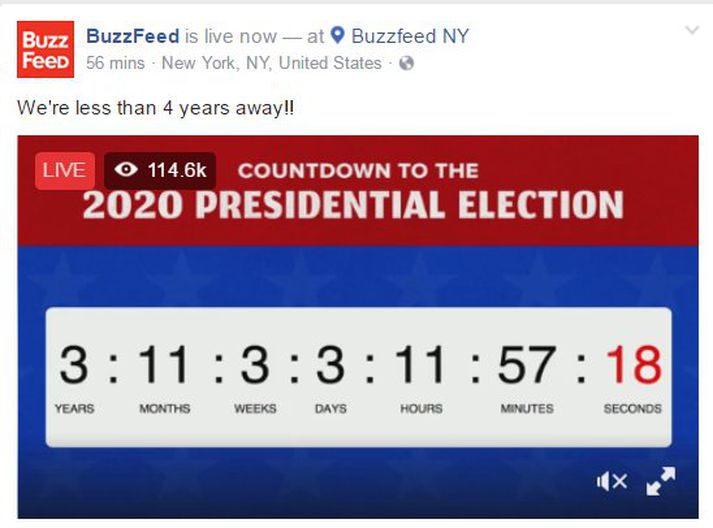713x528 pixels.
Task: Click the location pin icon beside Buzzfeed NY
Action: coord(337,35)
